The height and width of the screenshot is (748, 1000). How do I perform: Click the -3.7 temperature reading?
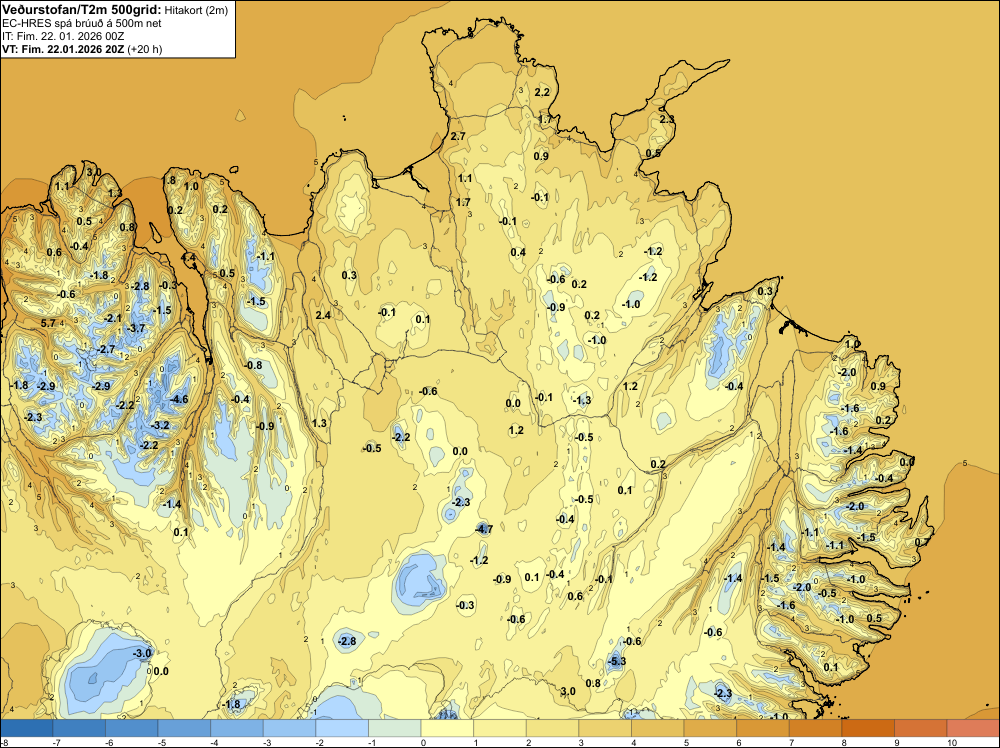(136, 328)
